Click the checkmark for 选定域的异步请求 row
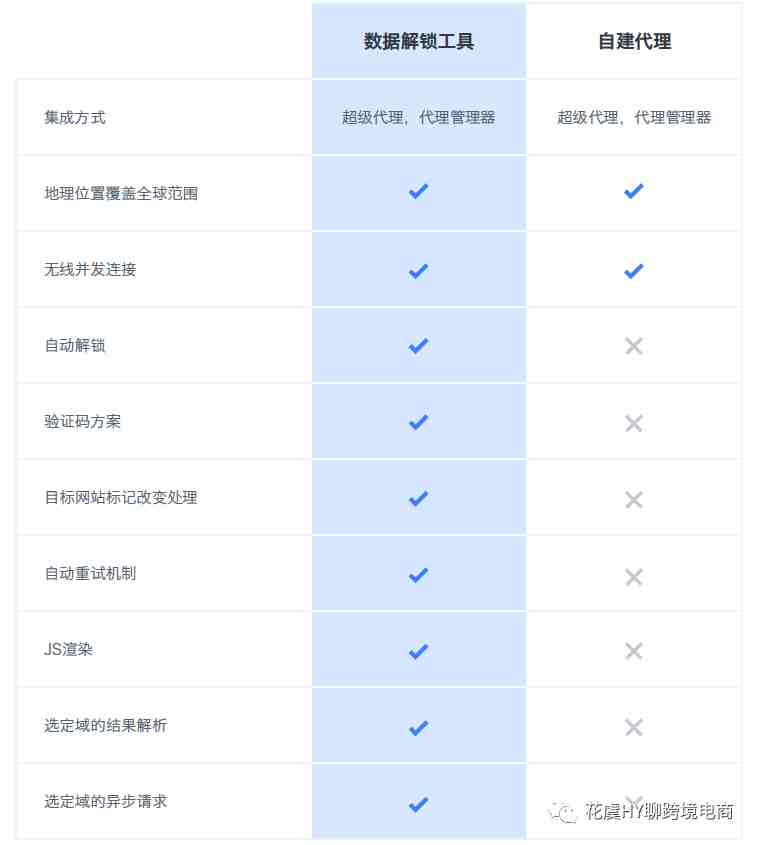 418,804
